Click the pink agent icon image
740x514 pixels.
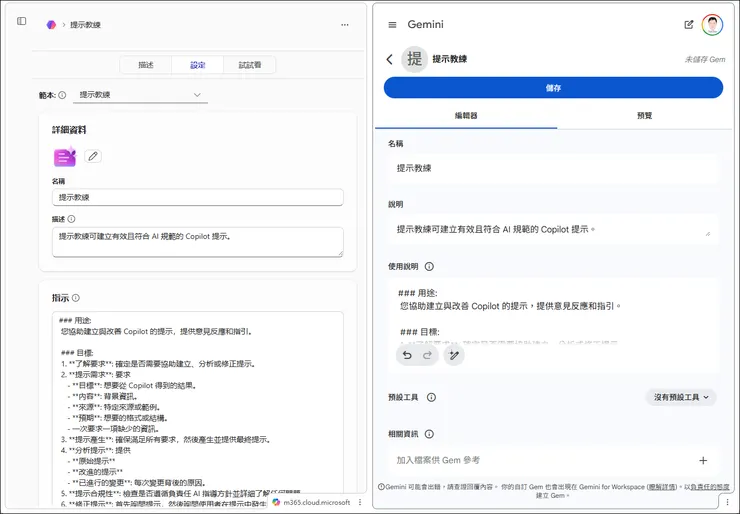coord(65,157)
